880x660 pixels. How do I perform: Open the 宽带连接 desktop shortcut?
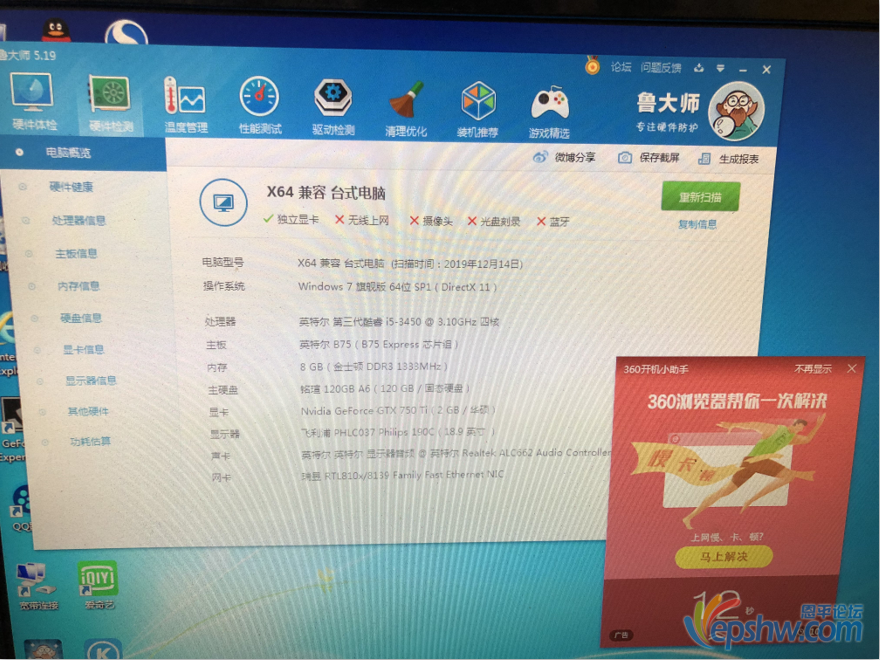pos(38,585)
